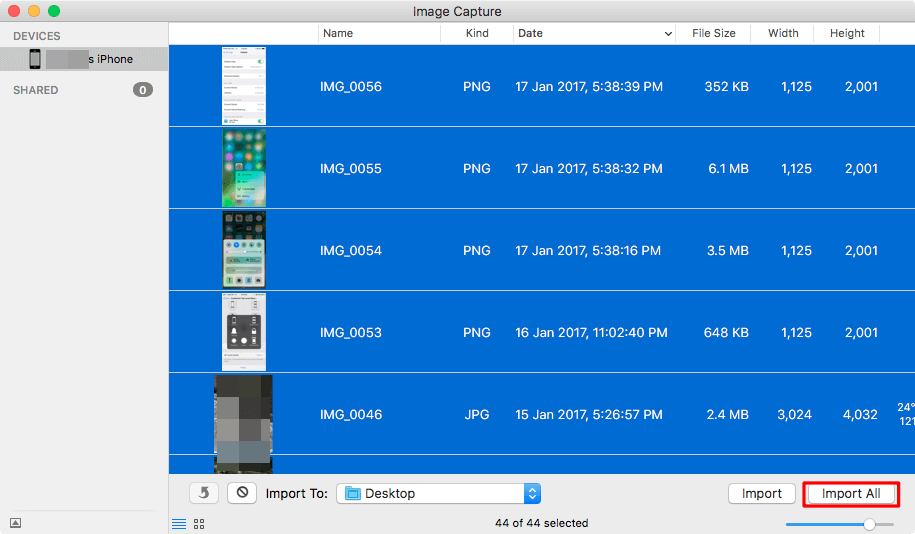The height and width of the screenshot is (534, 915).
Task: Select the IMG_0054 thumbnail
Action: [x=244, y=250]
